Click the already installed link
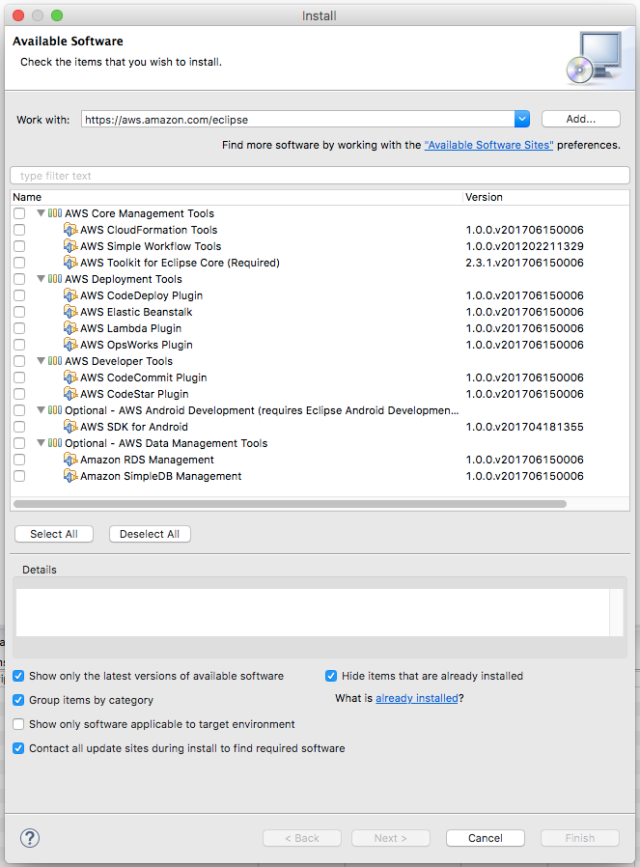 [417, 697]
